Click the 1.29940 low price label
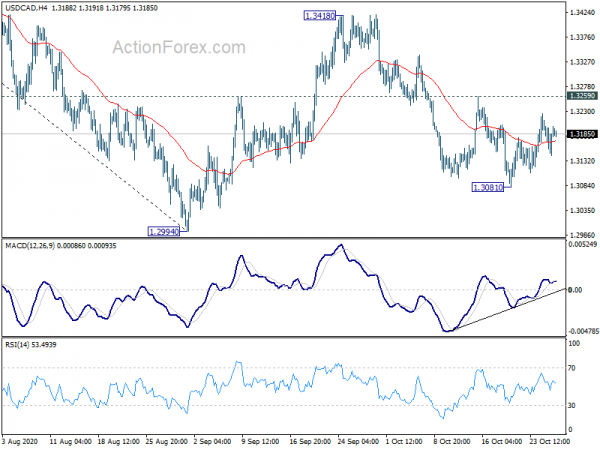Screen dimensions: 600x450 tap(164, 232)
